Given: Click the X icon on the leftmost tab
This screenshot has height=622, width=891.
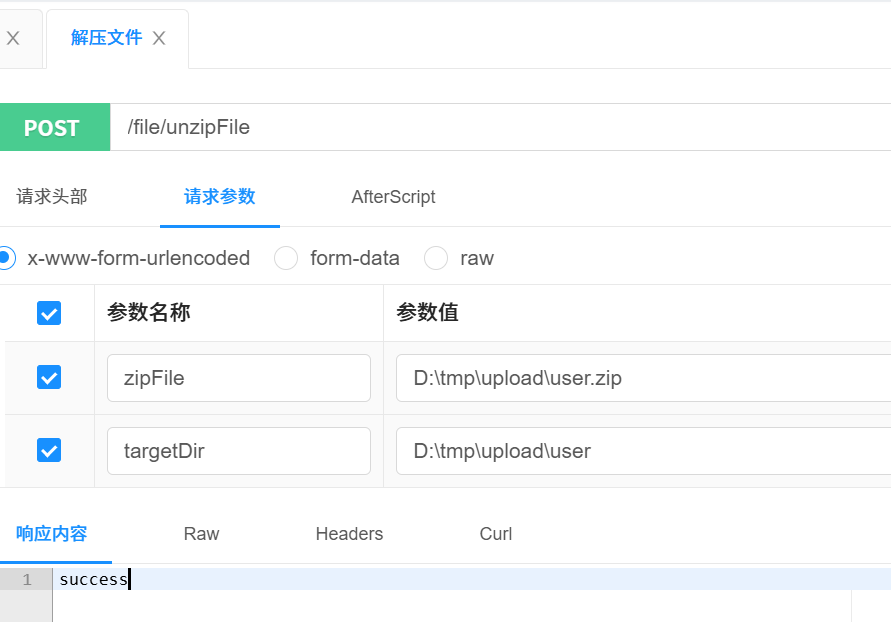Looking at the screenshot, I should pyautogui.click(x=14, y=38).
